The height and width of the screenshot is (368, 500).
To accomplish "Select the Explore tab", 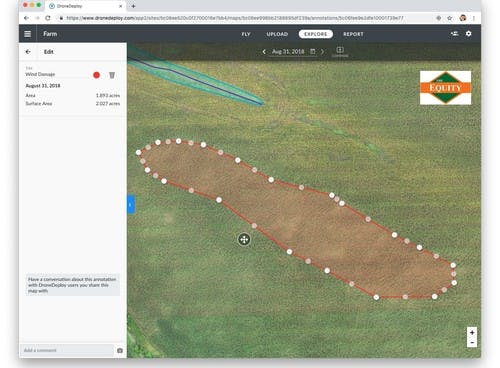I will [316, 34].
